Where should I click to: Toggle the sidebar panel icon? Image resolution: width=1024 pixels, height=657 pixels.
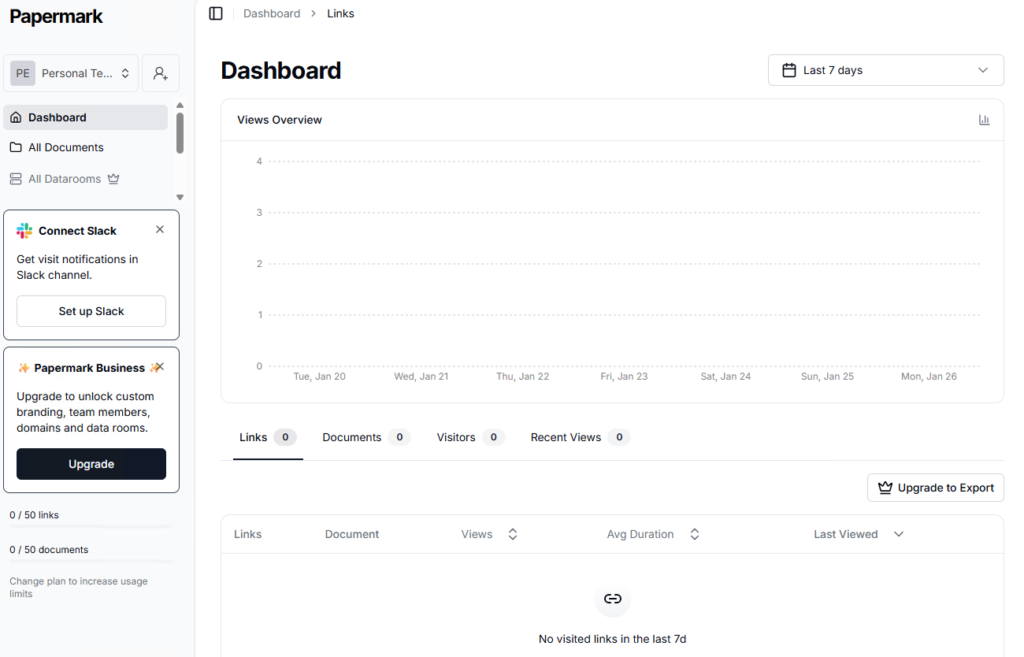tap(216, 13)
